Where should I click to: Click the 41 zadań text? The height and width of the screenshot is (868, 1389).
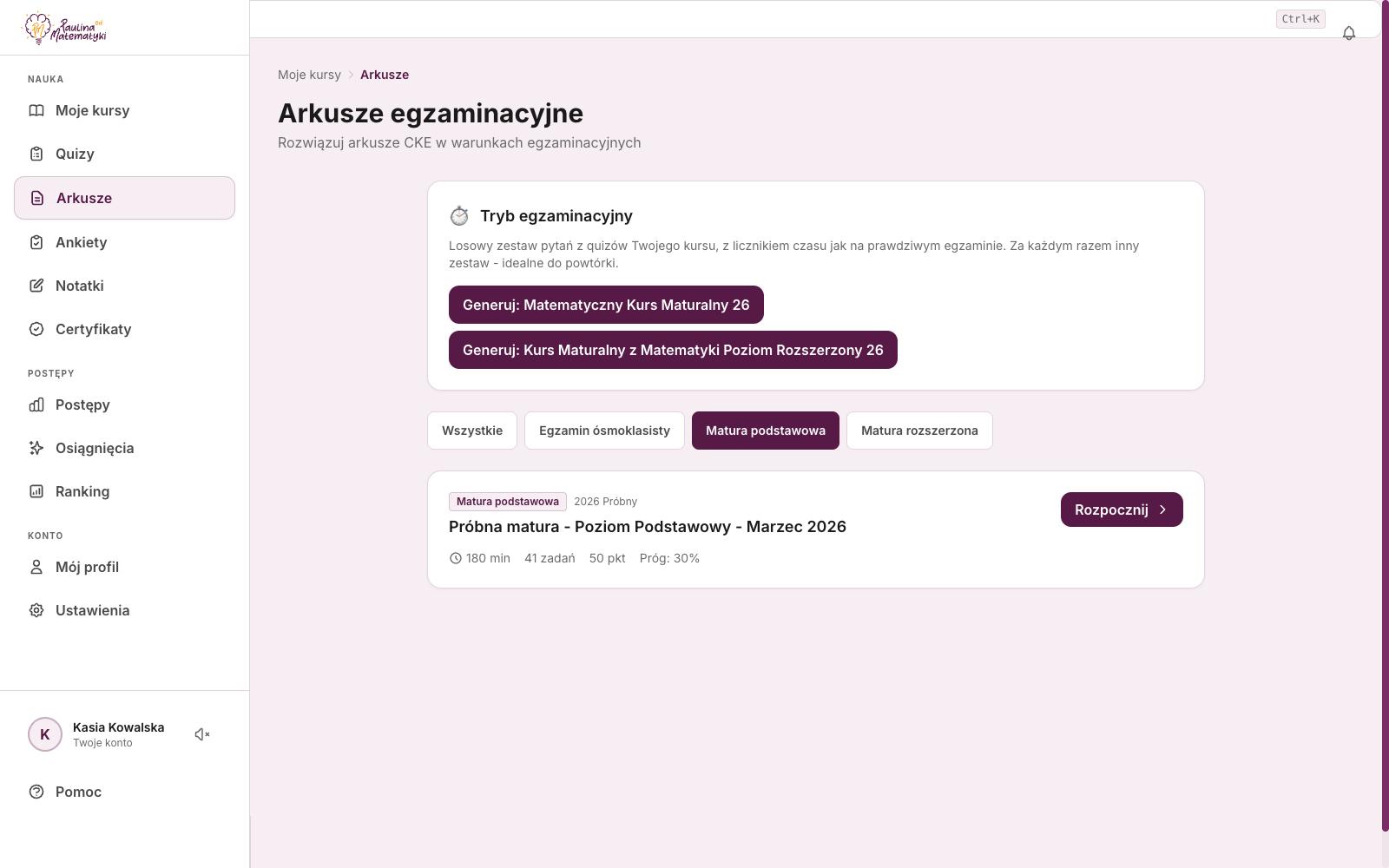[x=550, y=558]
